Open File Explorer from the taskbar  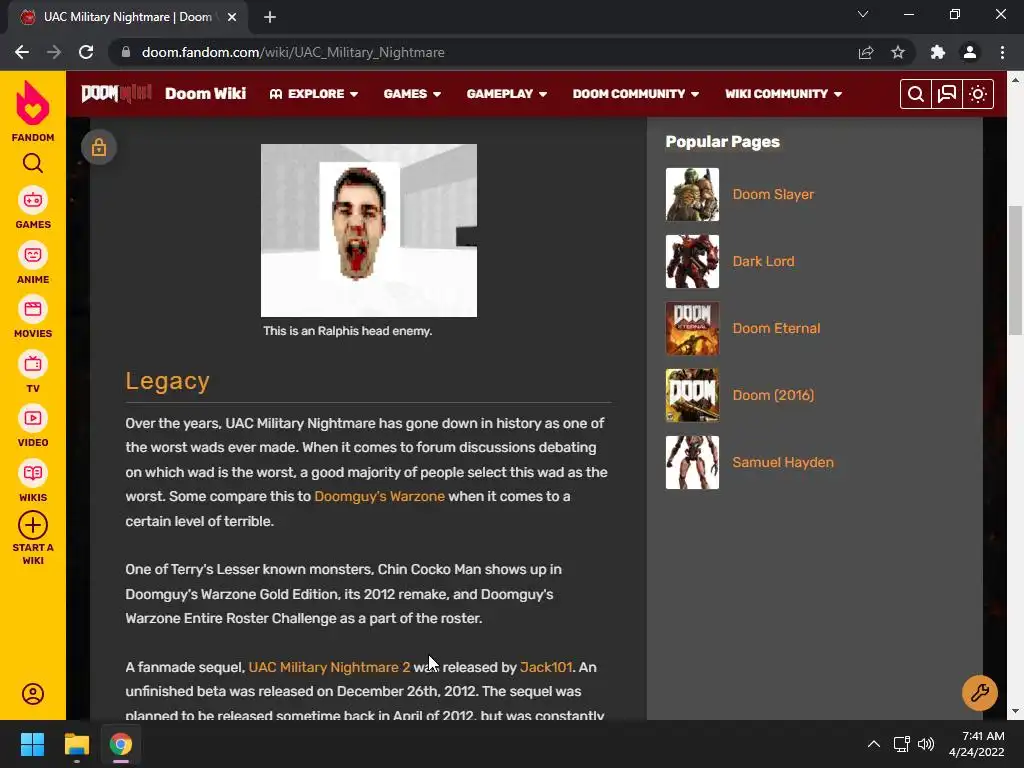coord(76,744)
